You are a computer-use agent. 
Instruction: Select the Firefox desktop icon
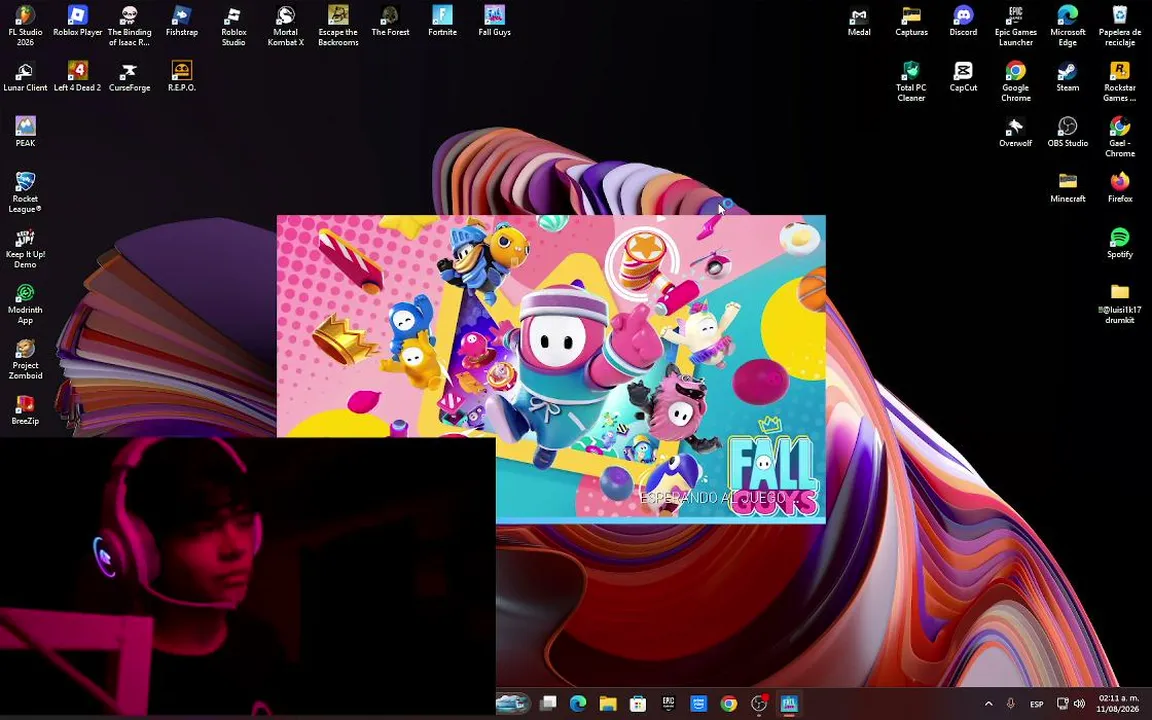pos(1120,188)
